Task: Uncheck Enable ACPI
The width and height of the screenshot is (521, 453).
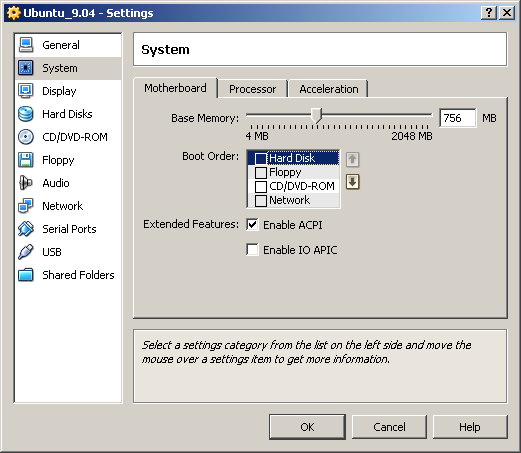Action: tap(252, 225)
